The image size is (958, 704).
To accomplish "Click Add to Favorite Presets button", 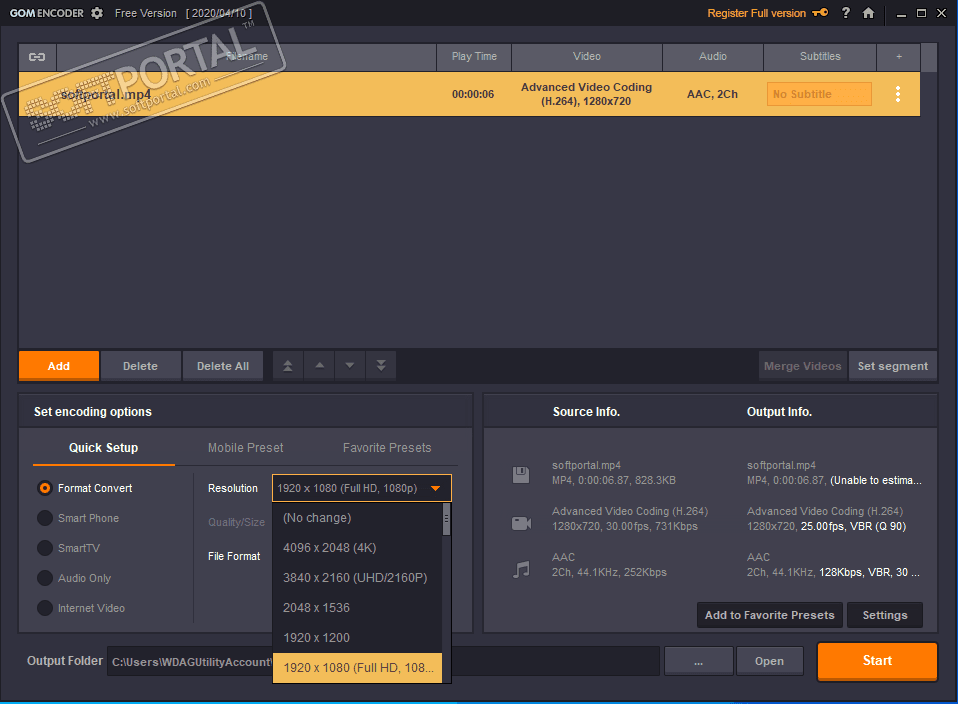I will click(770, 615).
